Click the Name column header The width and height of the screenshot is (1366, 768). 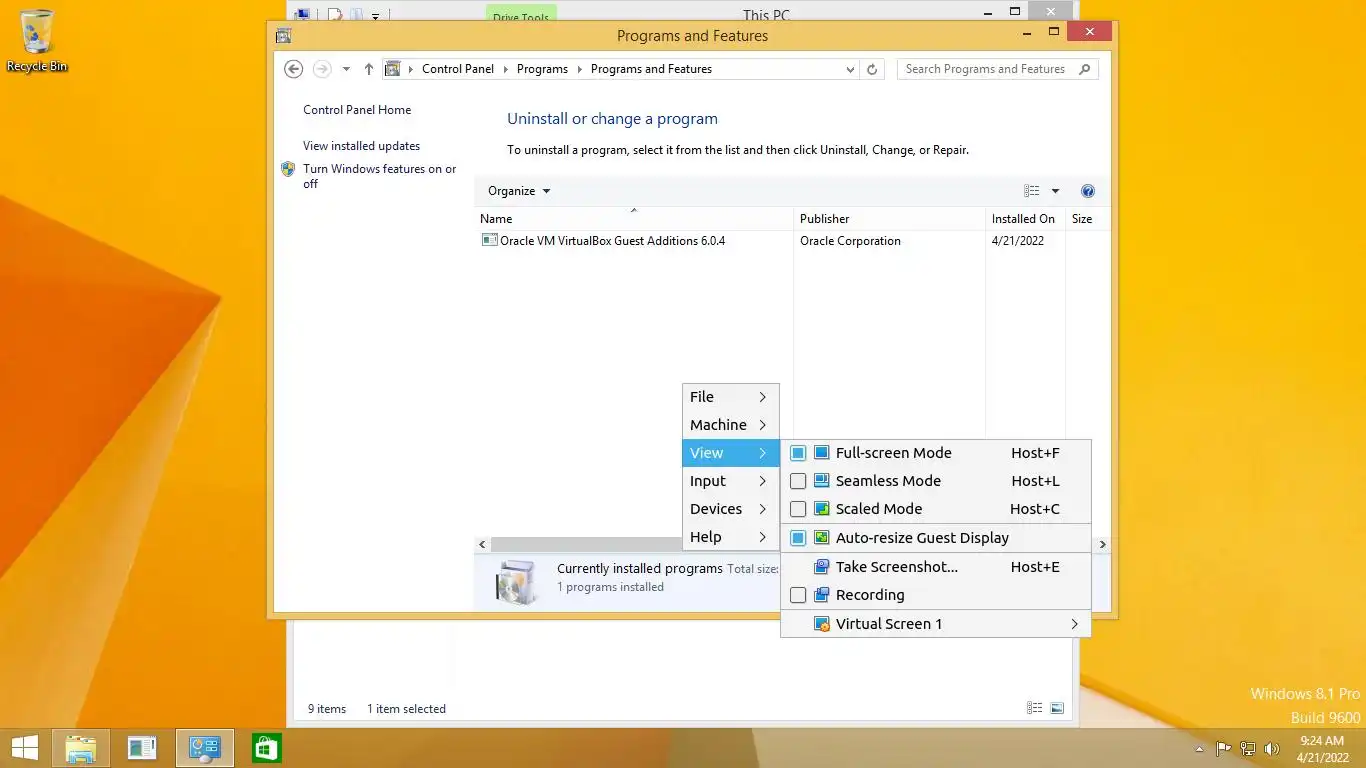pyautogui.click(x=633, y=218)
